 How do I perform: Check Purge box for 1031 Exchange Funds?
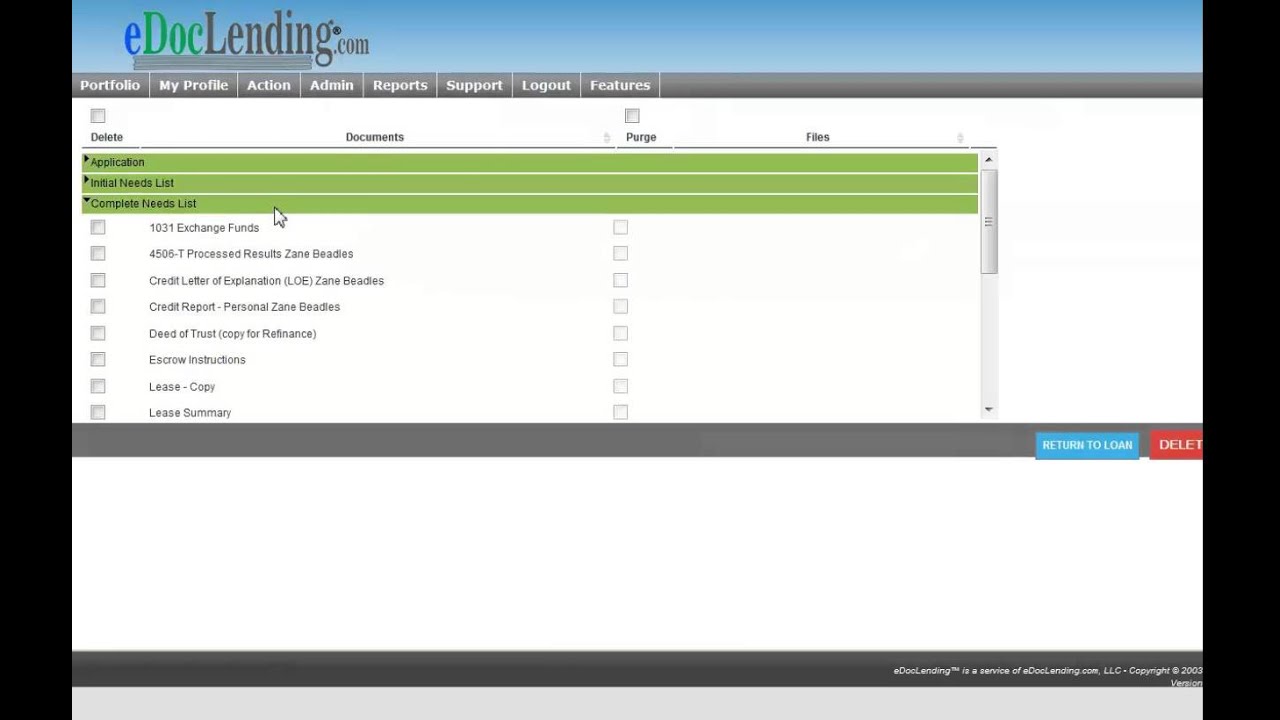(x=621, y=227)
